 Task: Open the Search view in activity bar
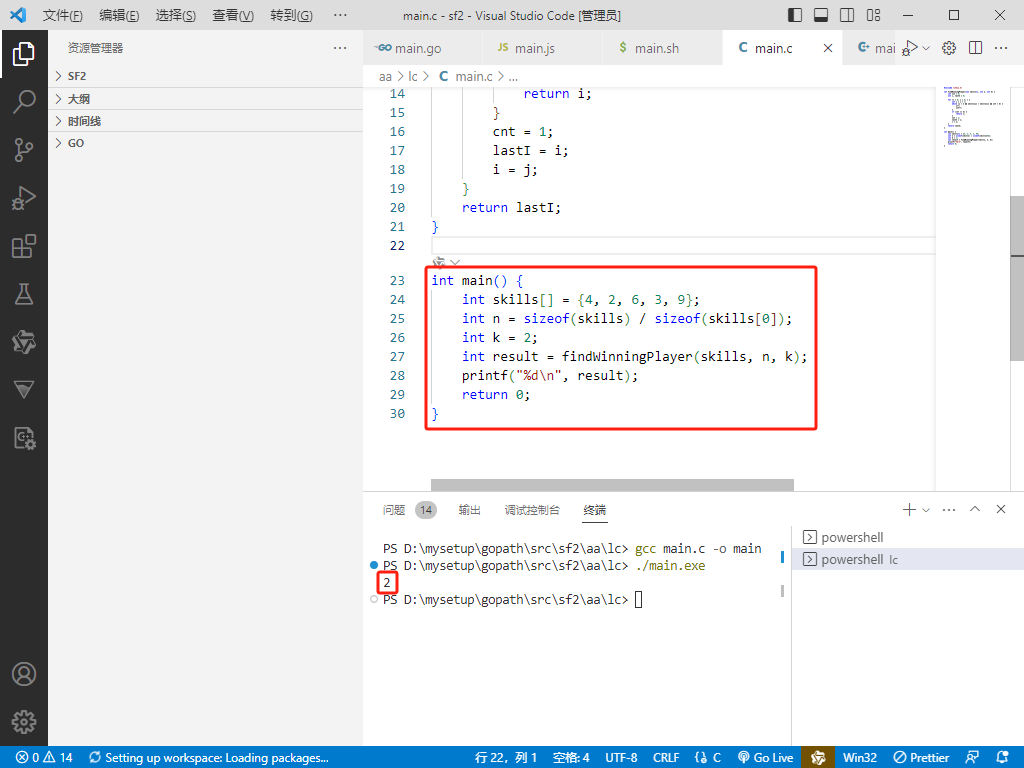point(24,102)
